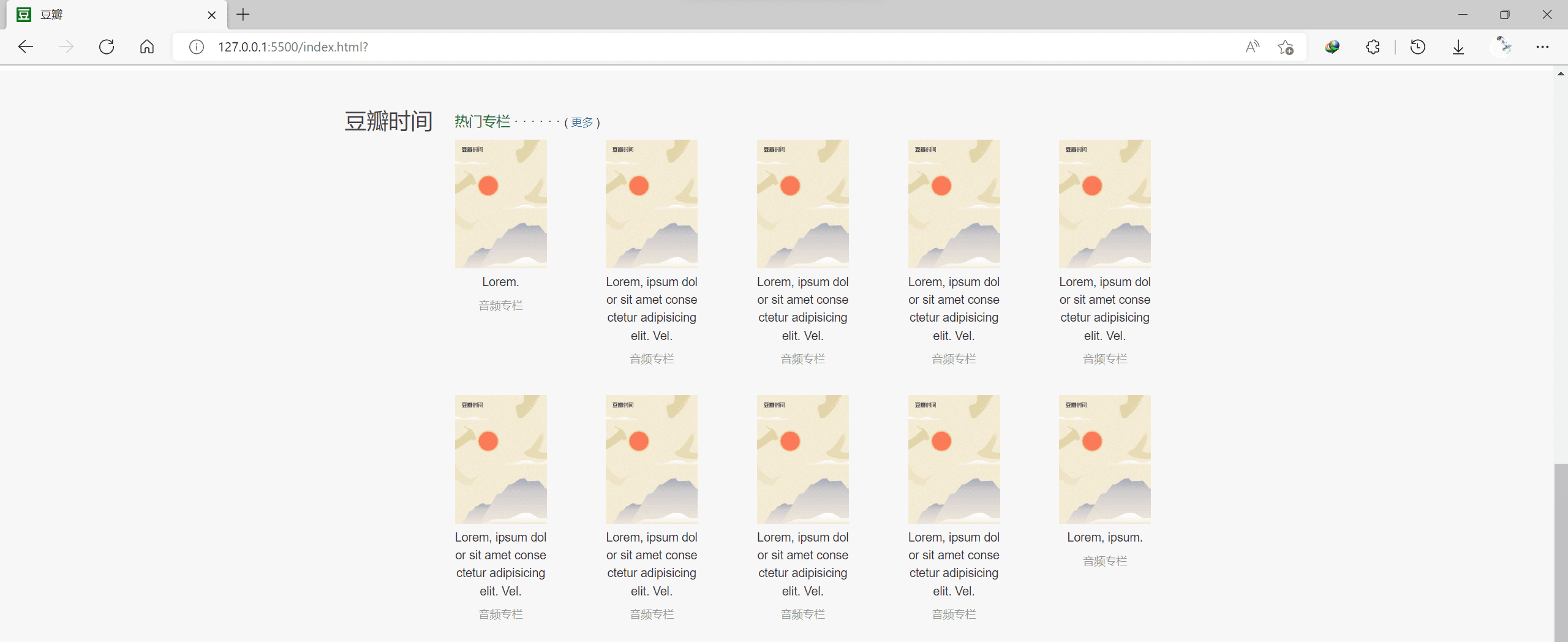Click the 'Lorem.' column title
The image size is (1568, 642).
coord(500,282)
